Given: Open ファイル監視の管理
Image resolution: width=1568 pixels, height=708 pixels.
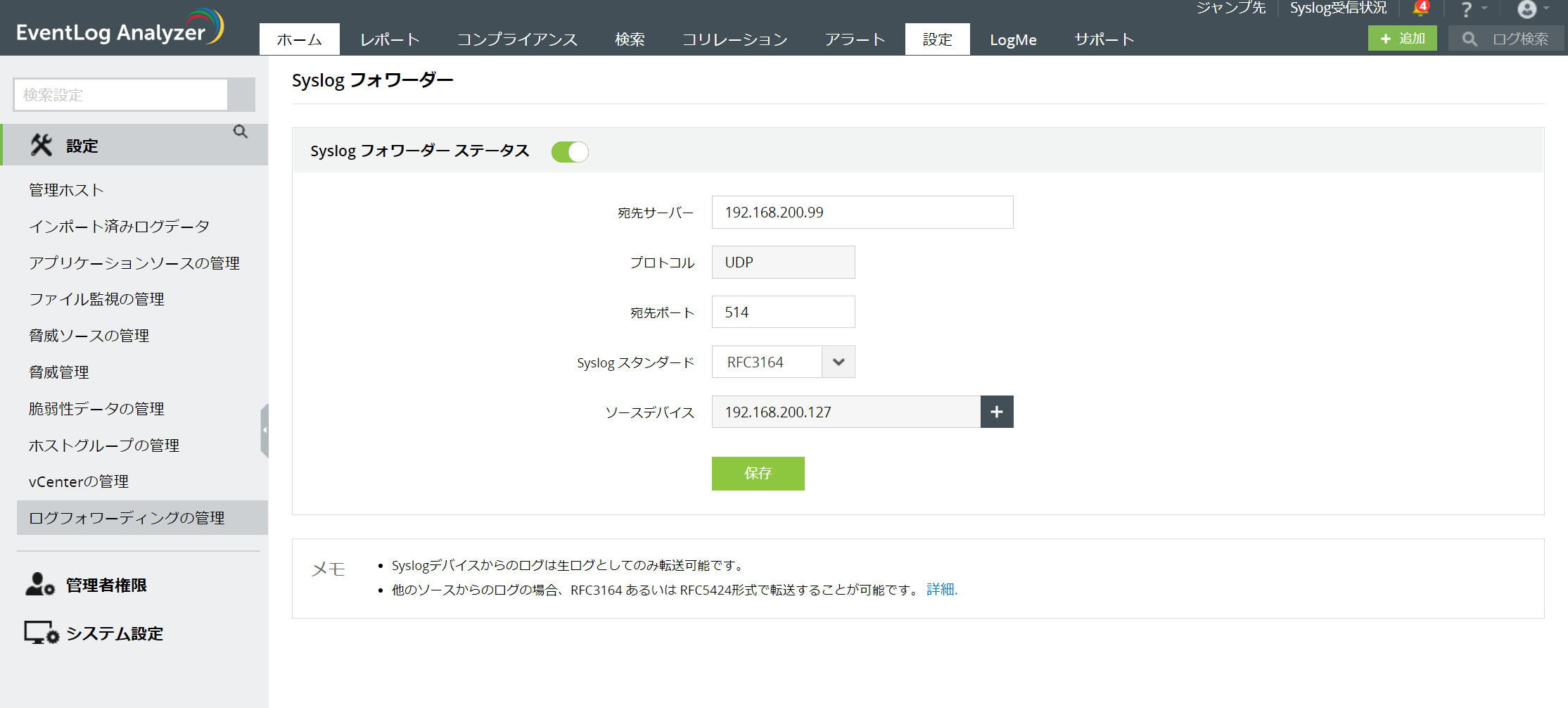Looking at the screenshot, I should (x=96, y=299).
